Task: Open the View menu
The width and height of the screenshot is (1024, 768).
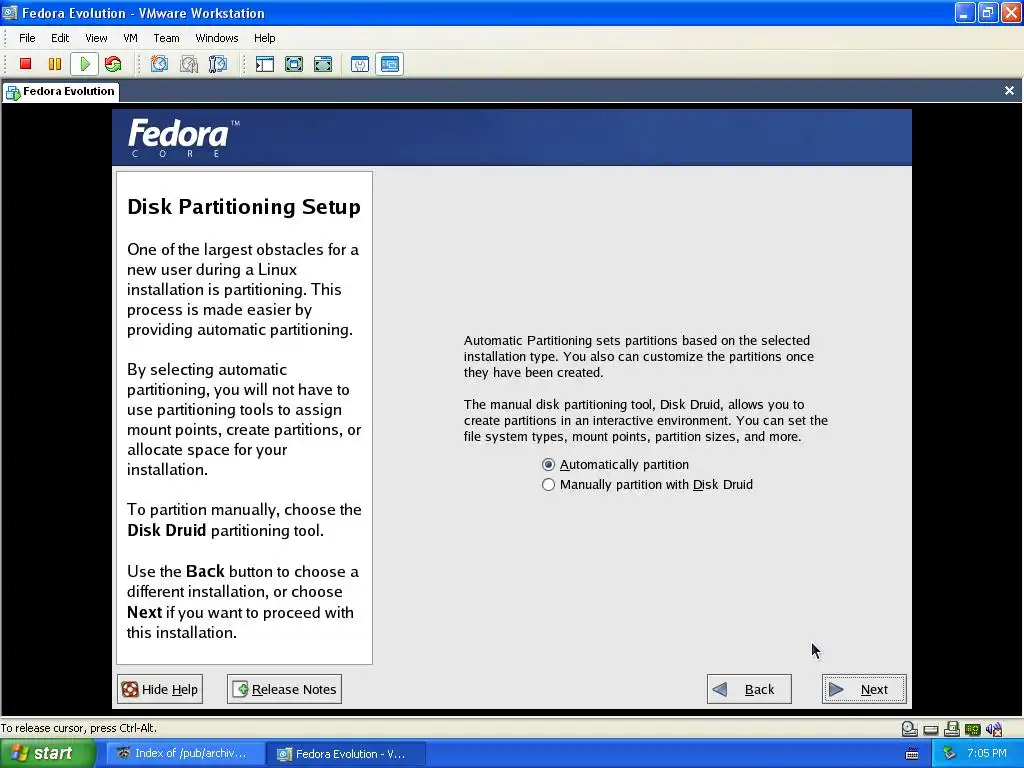Action: click(96, 38)
